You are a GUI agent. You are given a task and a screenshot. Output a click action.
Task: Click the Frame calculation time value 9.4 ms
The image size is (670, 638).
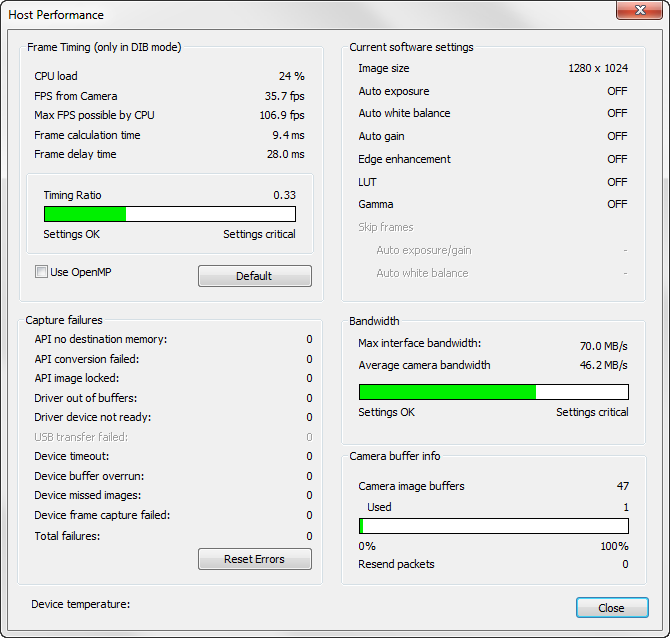[x=288, y=135]
